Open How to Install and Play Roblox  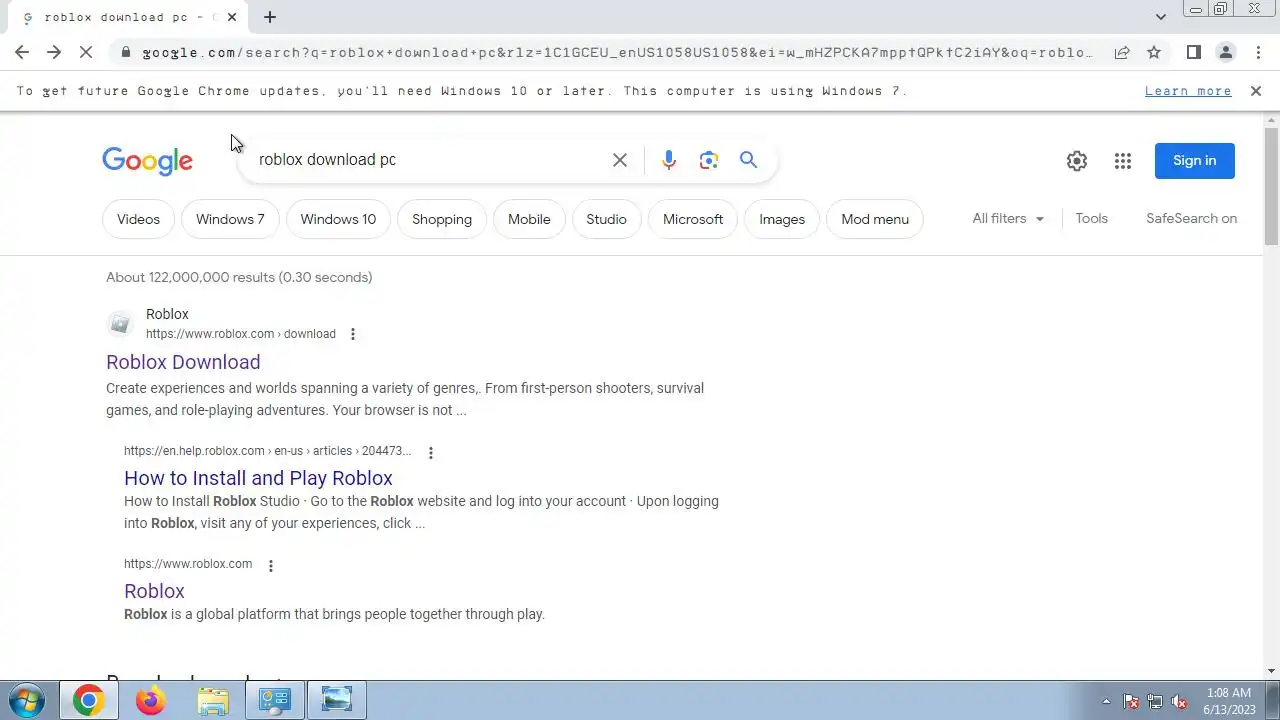click(258, 478)
